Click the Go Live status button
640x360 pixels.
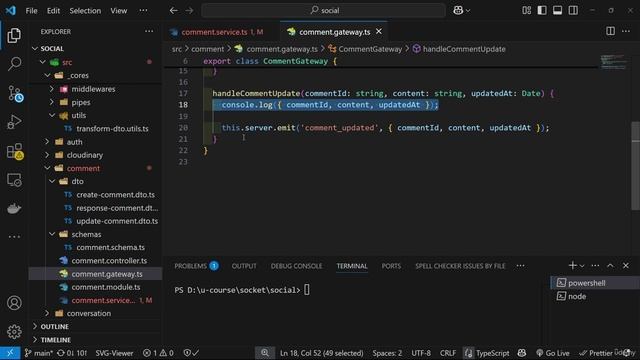pos(552,353)
